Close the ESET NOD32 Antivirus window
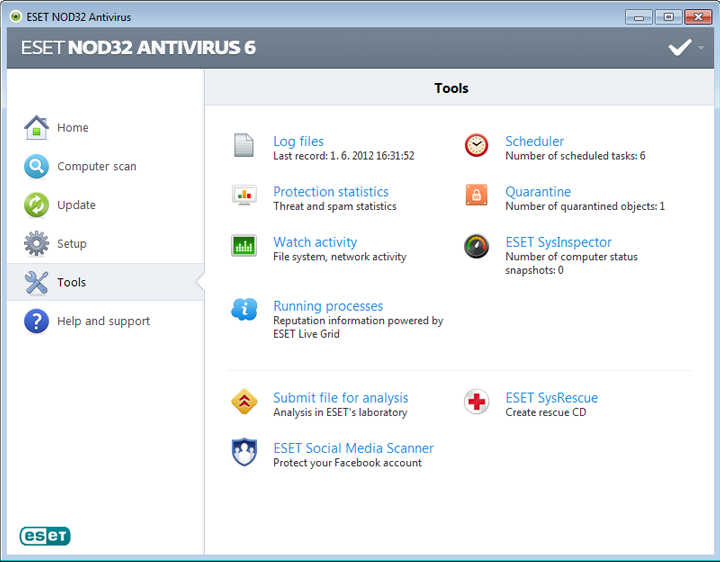Image resolution: width=720 pixels, height=562 pixels. point(698,17)
